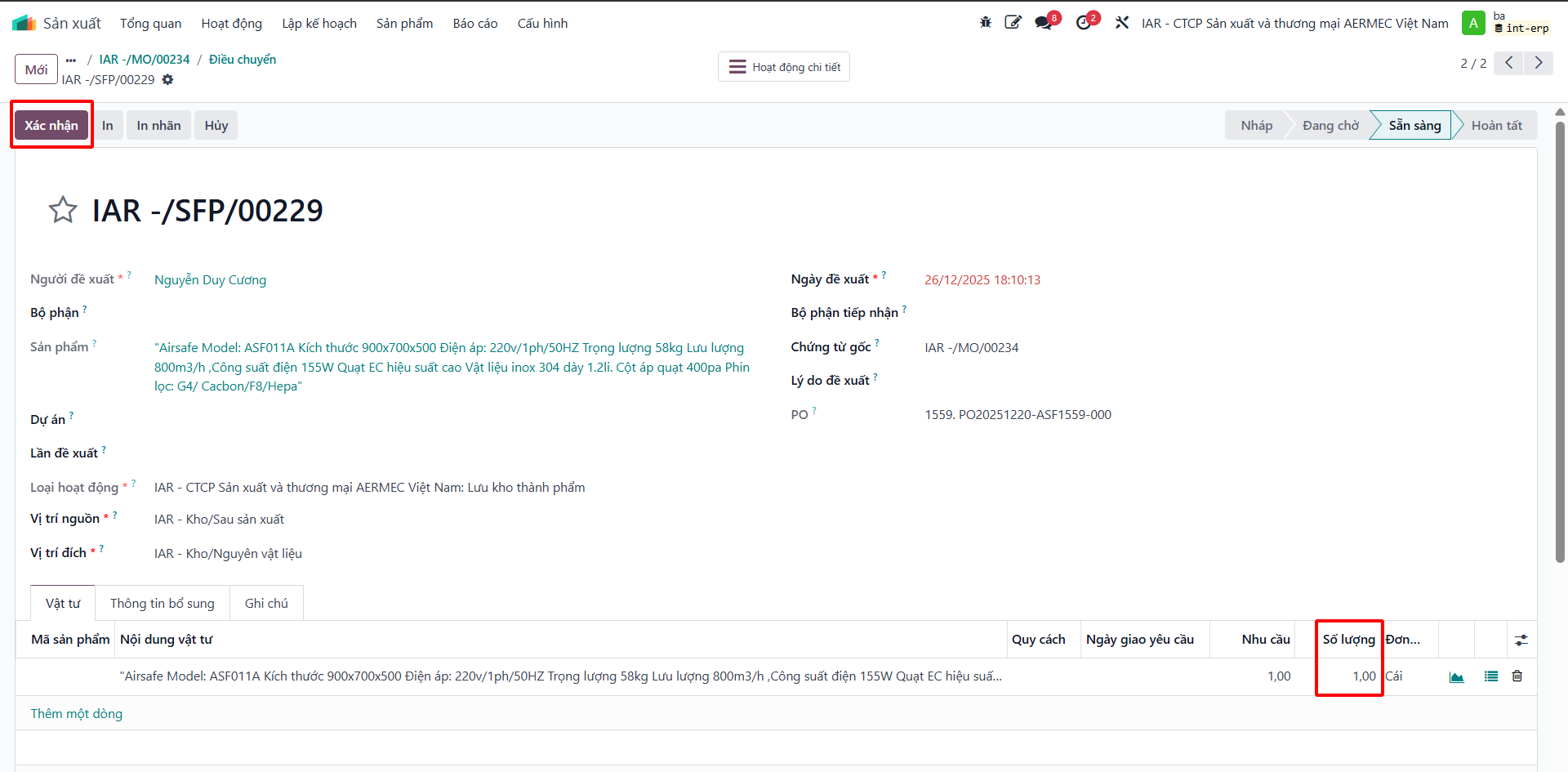Click the In nhãn button

pyautogui.click(x=158, y=125)
